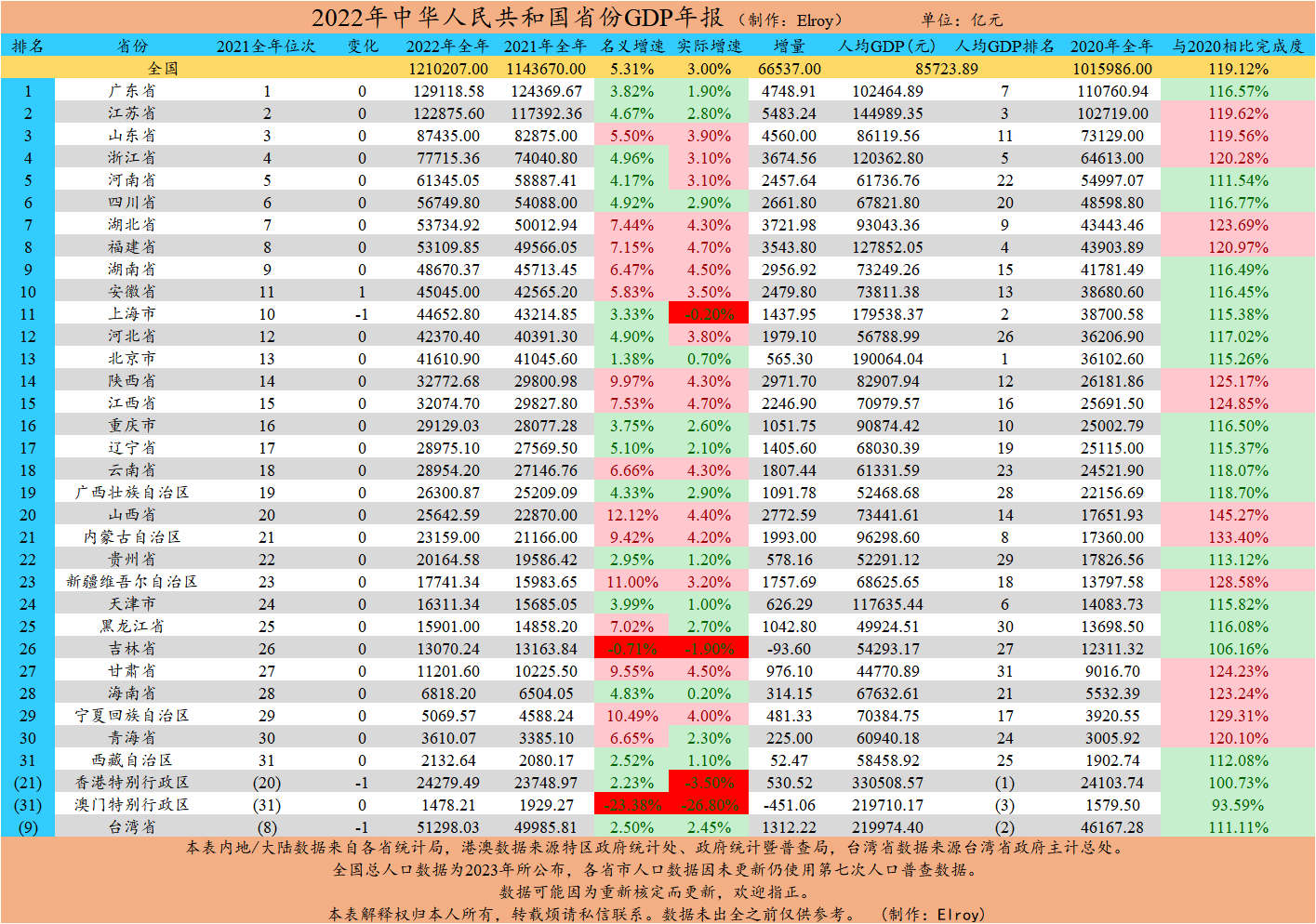Click Jilin's negative increment '-93.60'
Viewport: 1316px width, 924px height.
[x=790, y=649]
